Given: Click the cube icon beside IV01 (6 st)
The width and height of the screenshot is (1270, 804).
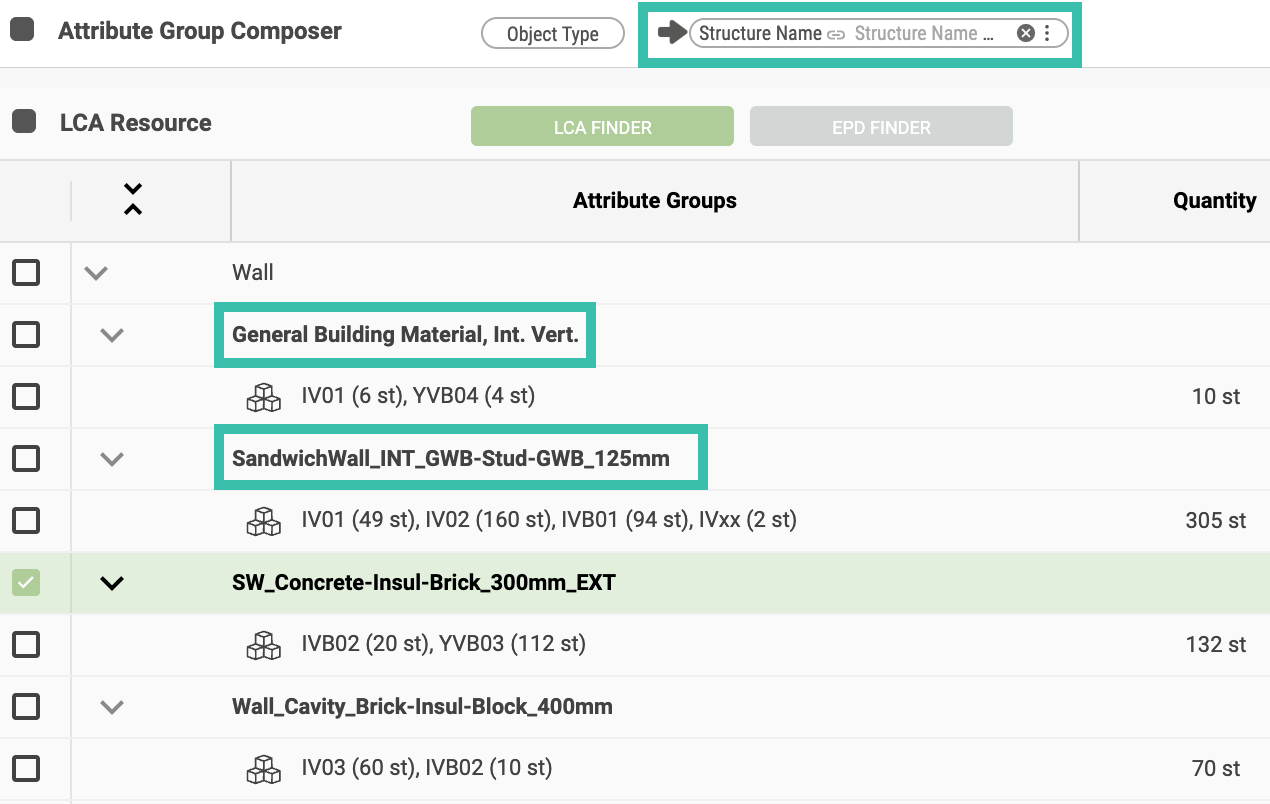Looking at the screenshot, I should click(264, 397).
